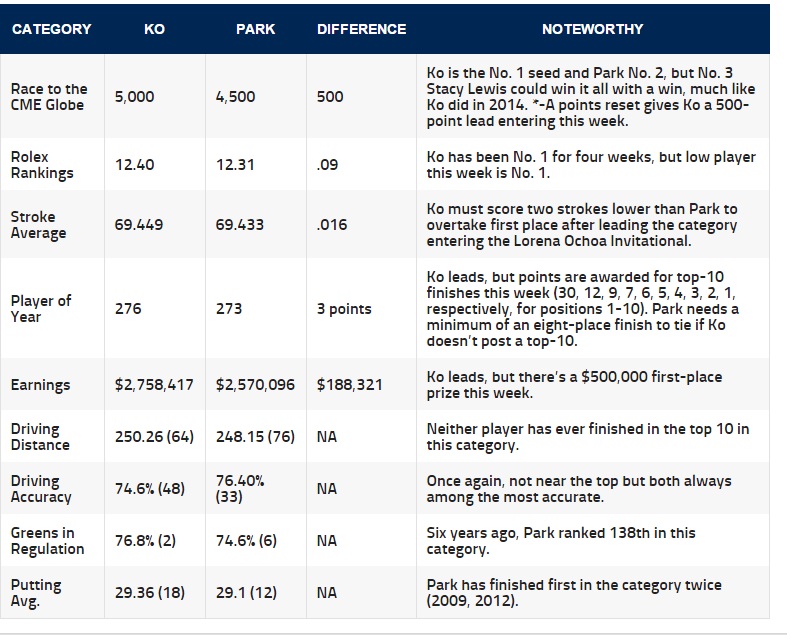
Task: Click the note about Park ranking 138th
Action: coord(561,541)
